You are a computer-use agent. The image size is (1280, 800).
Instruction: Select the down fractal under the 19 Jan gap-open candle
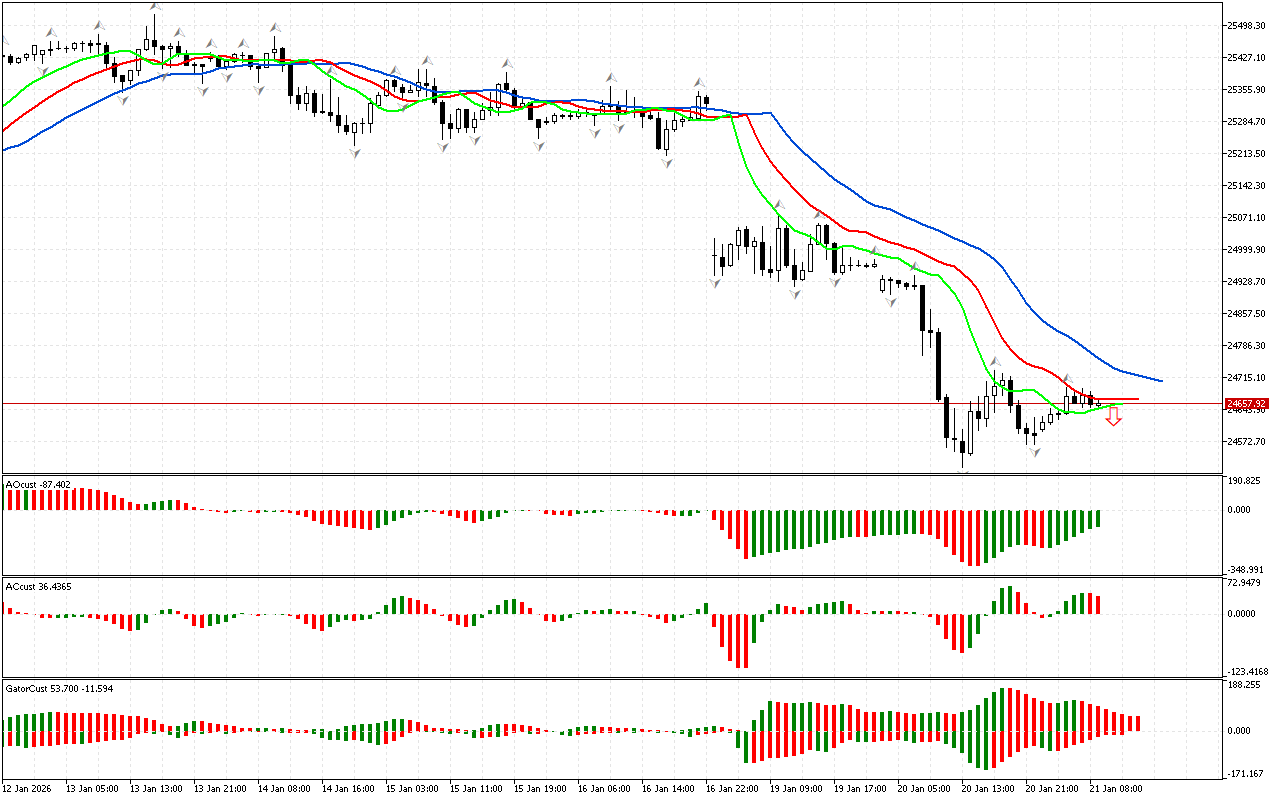[715, 284]
